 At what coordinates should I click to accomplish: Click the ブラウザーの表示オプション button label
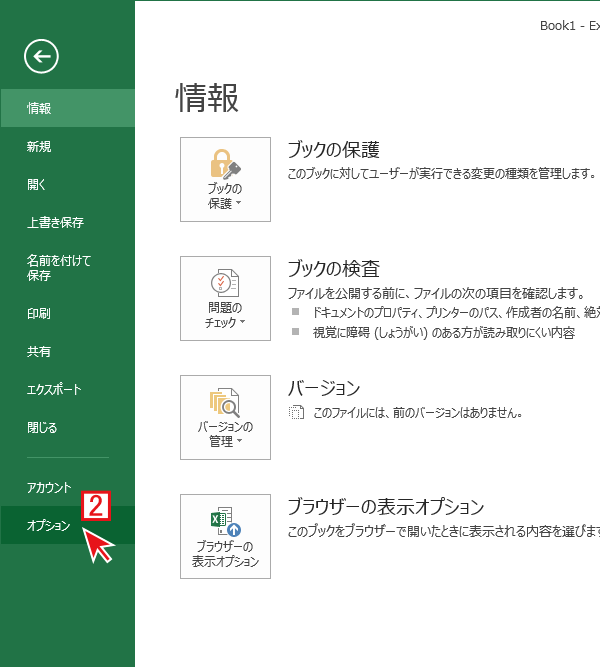coord(226,553)
